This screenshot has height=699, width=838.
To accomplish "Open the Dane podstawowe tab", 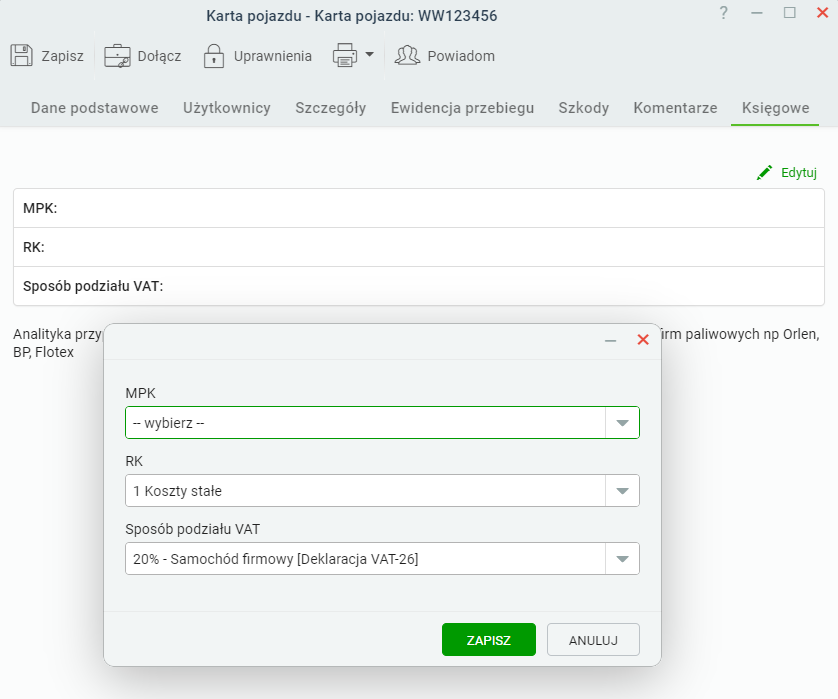I will 95,108.
